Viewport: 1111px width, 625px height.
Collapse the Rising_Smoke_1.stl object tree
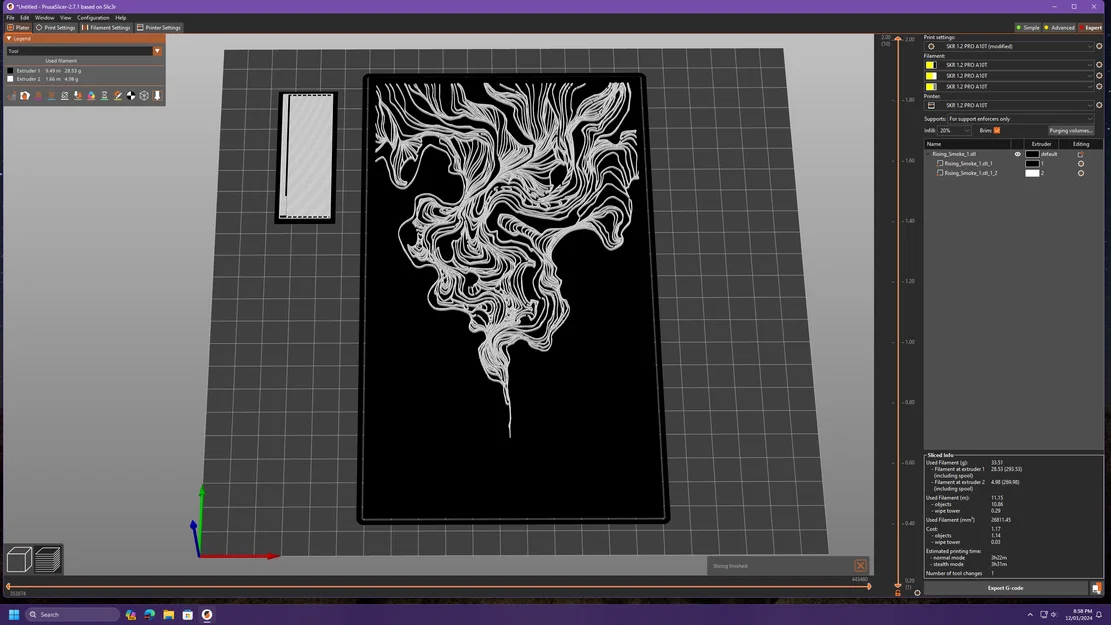[928, 154]
